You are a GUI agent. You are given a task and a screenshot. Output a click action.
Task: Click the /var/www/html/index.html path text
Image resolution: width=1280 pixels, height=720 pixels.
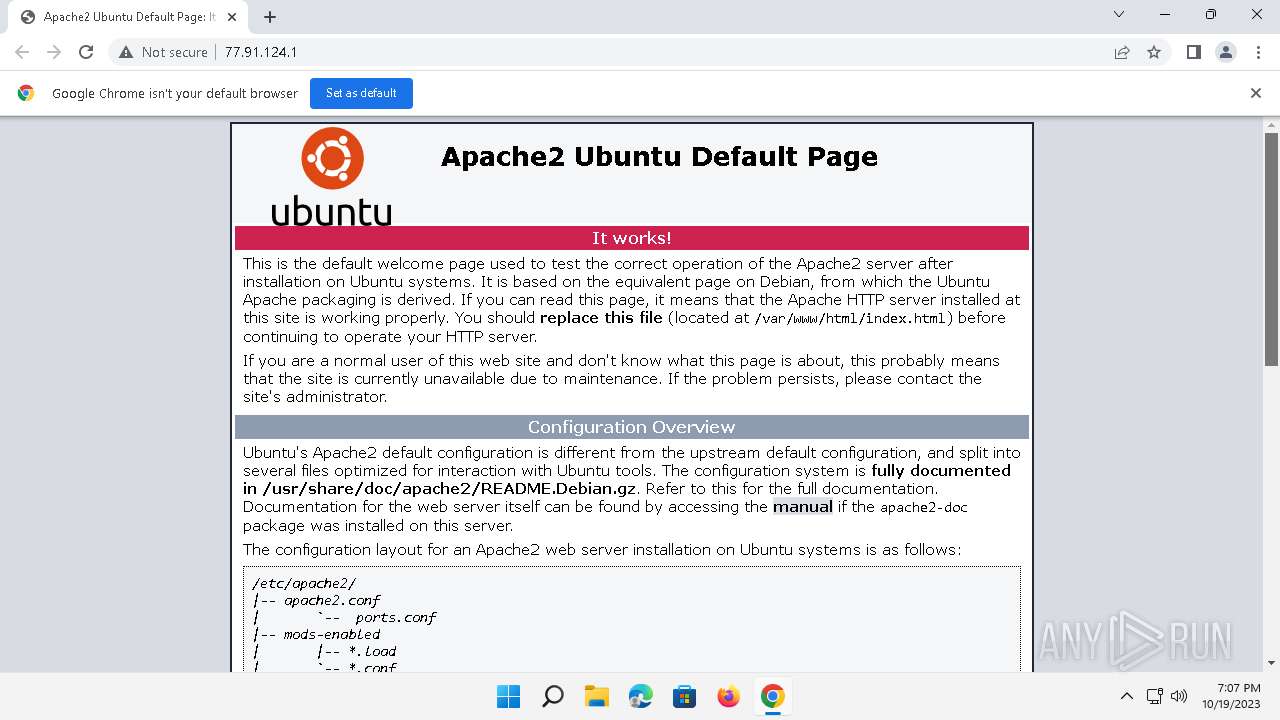(x=851, y=319)
